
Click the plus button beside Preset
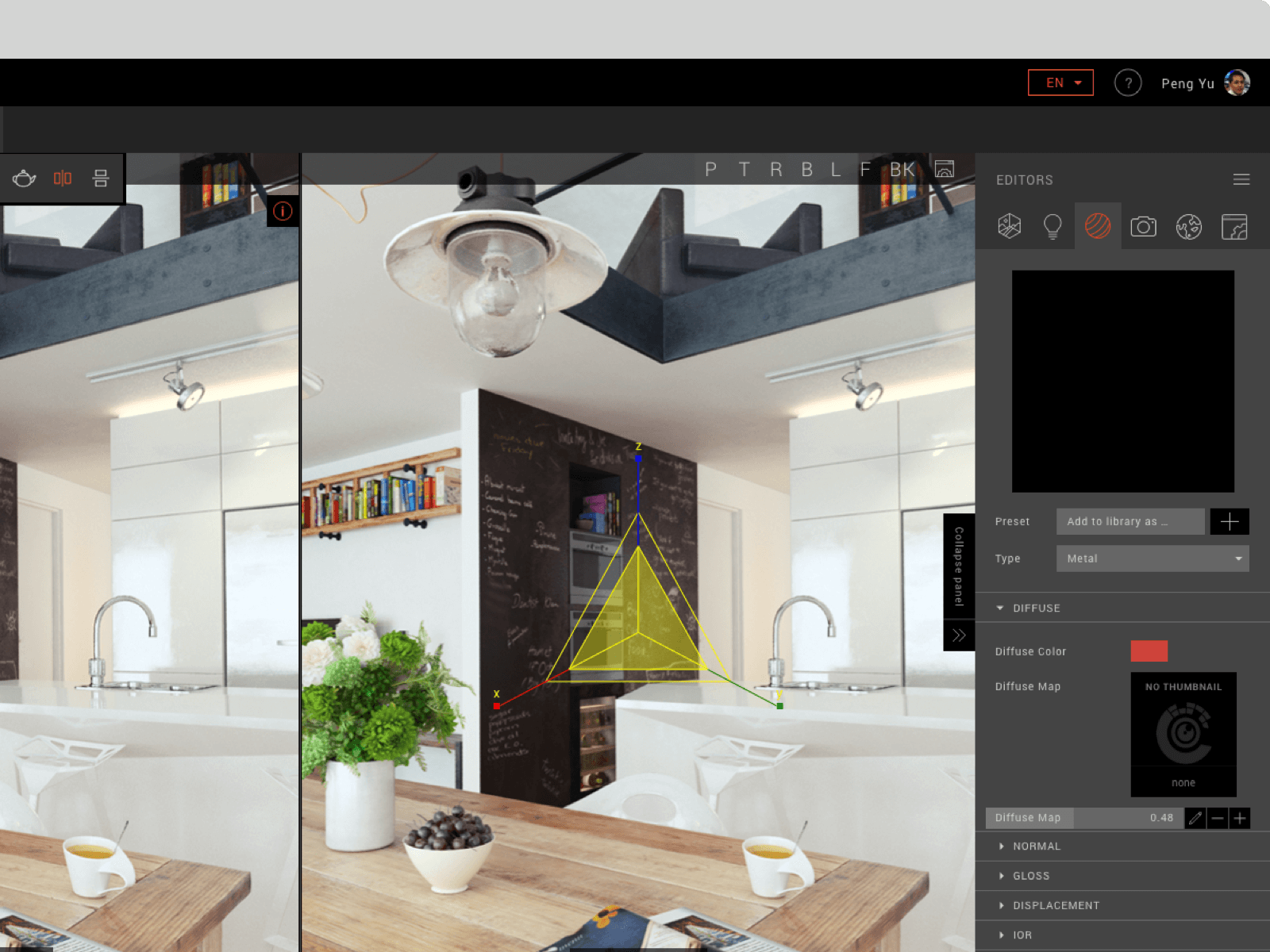(1230, 521)
